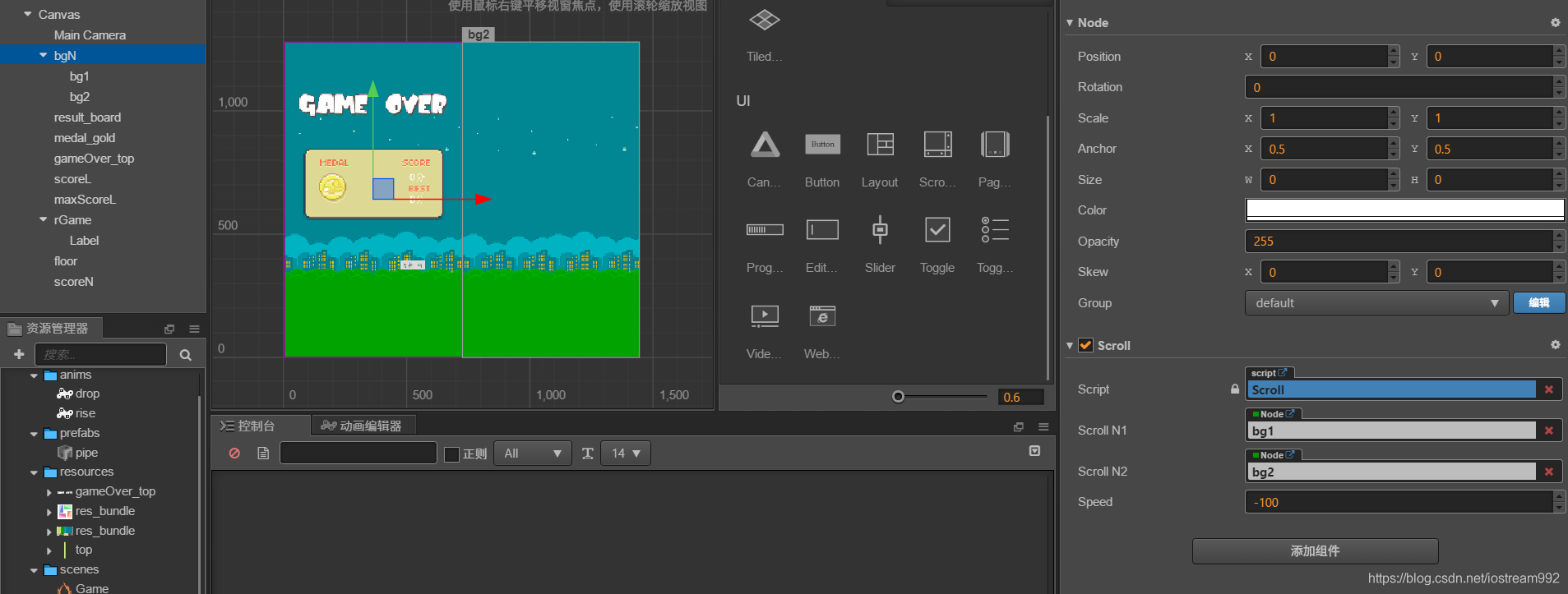Expand the gameOver_top asset
Screen dimensions: 1568x594
(x=49, y=492)
